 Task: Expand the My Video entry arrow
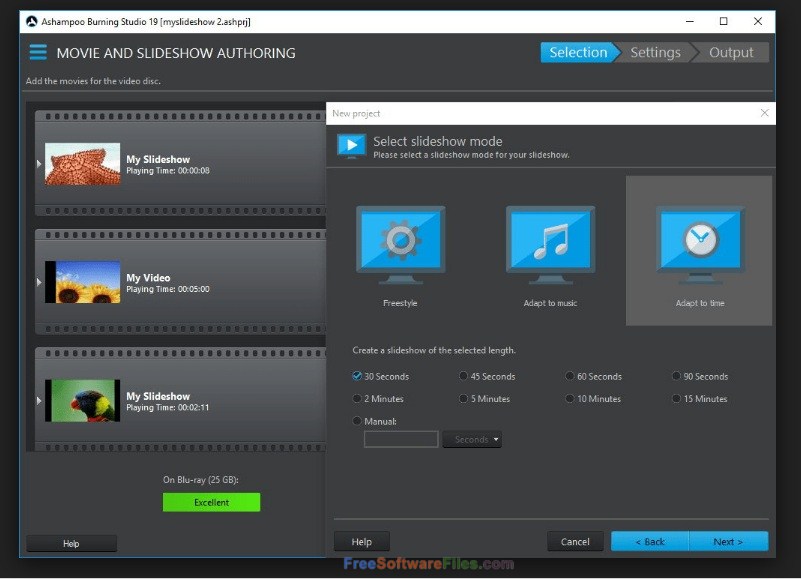coord(39,282)
